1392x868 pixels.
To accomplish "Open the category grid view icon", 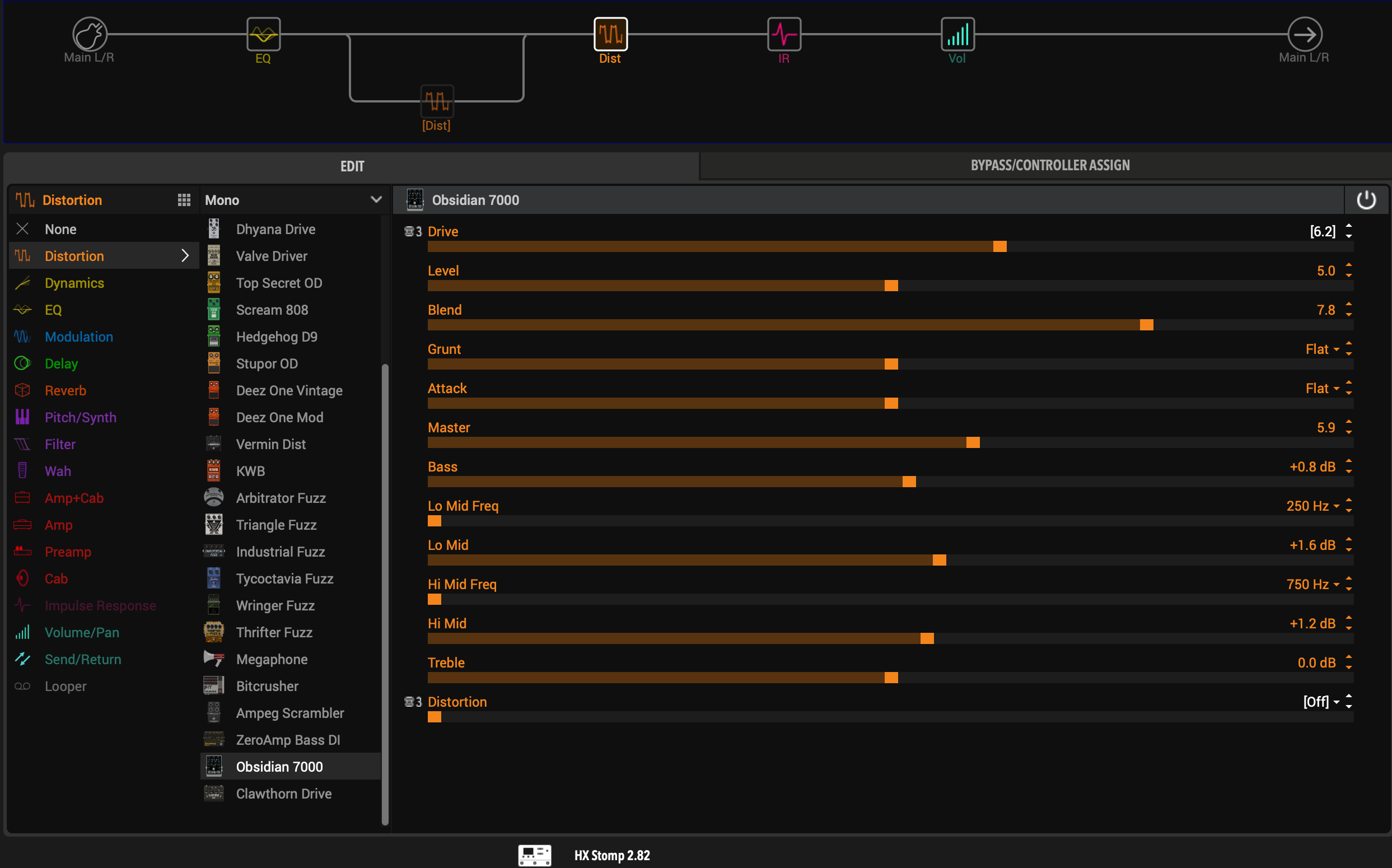I will click(184, 200).
